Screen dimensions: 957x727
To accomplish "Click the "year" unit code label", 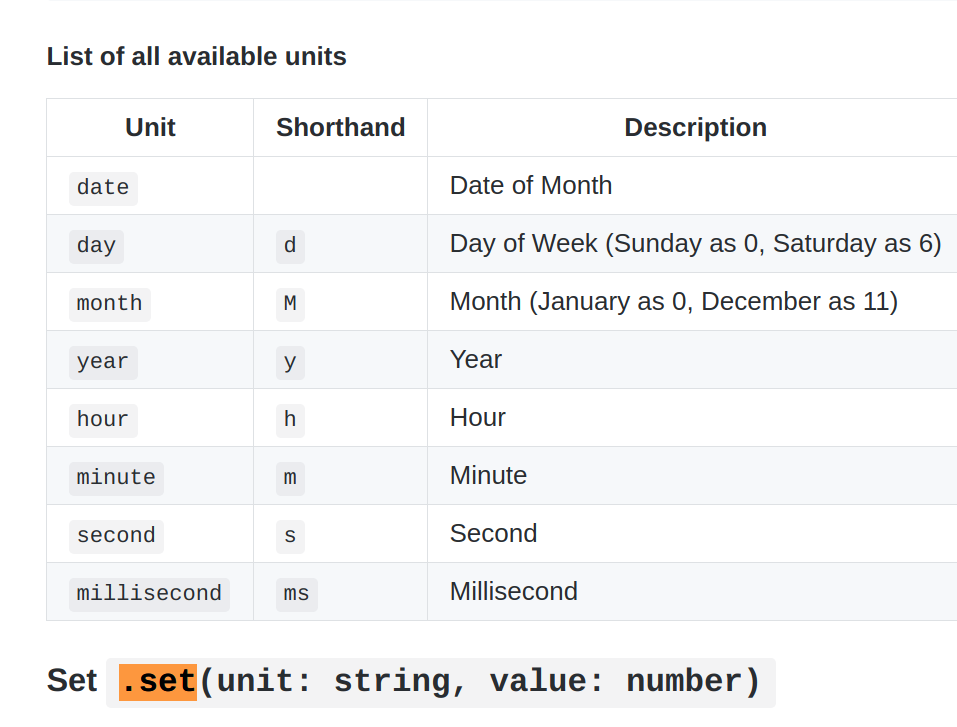I will click(103, 362).
